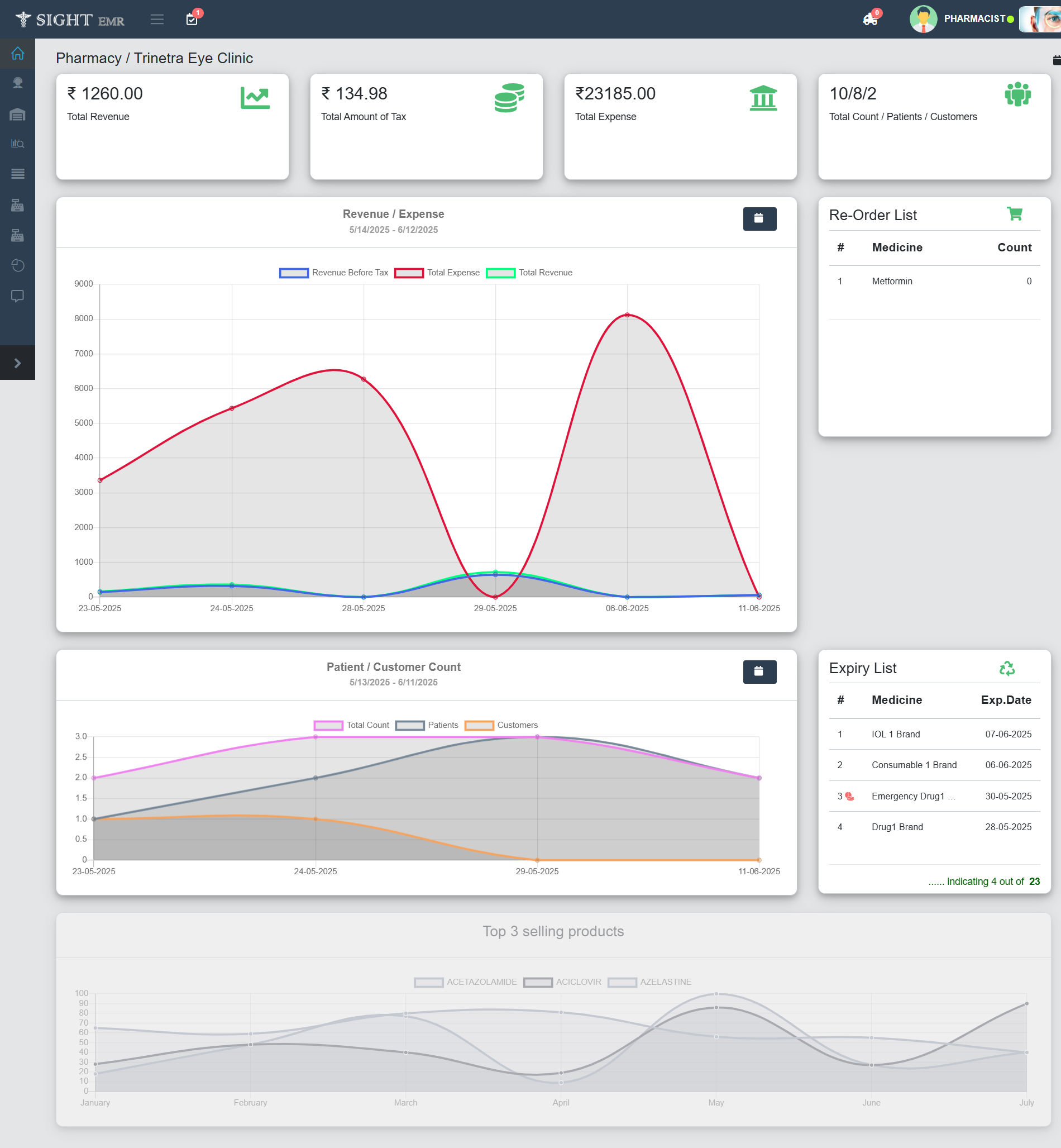Select the list lines sidebar item
This screenshot has height=1148, width=1061.
coord(17,174)
